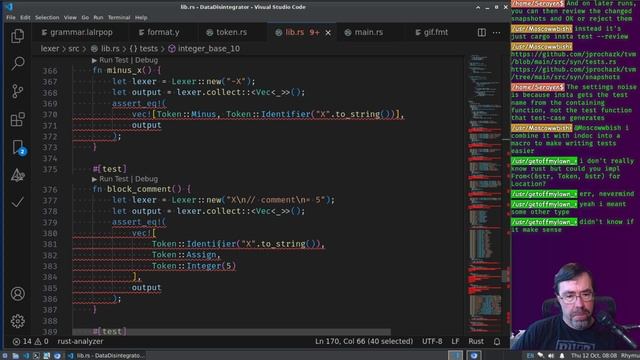Open the Source Control view
This screenshot has width=640, height=360.
coord(18,91)
